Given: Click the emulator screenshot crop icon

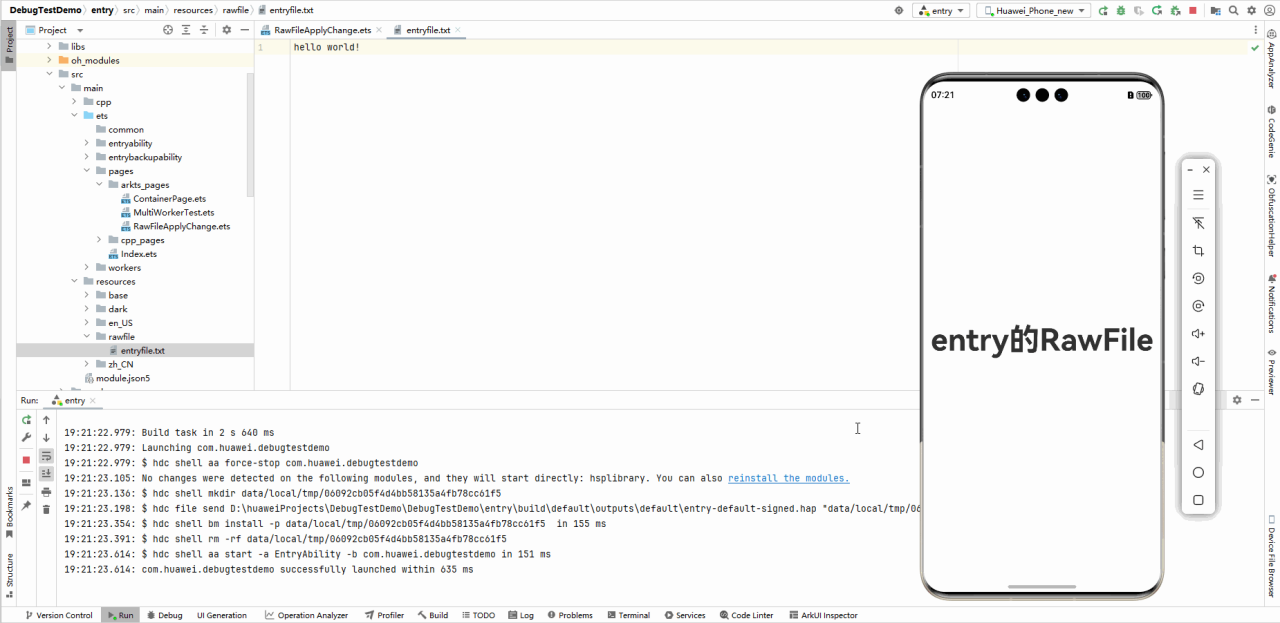Looking at the screenshot, I should coord(1198,251).
